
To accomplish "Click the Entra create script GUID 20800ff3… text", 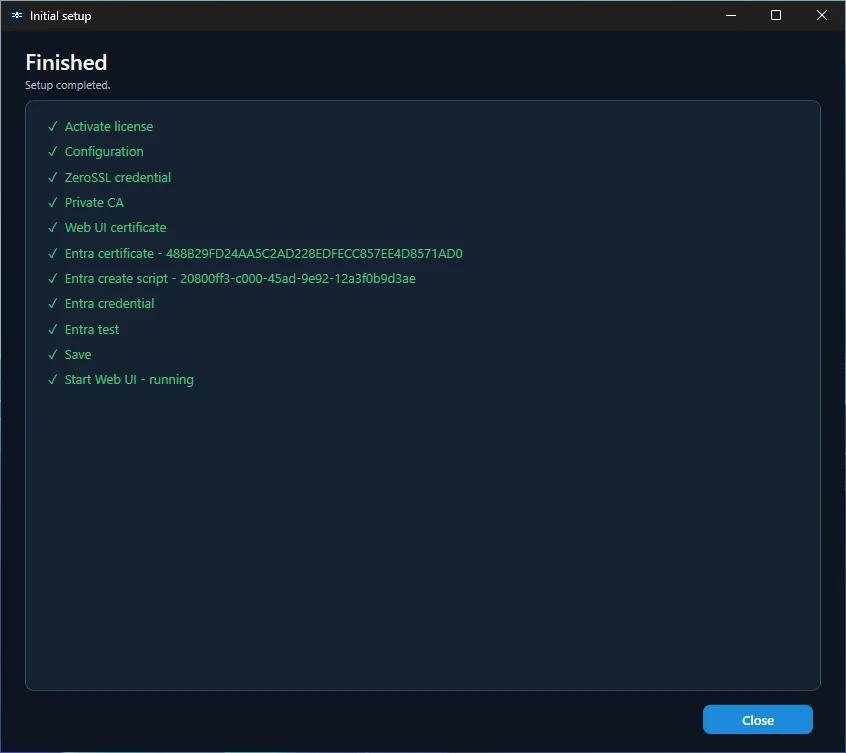I will (x=298, y=278).
